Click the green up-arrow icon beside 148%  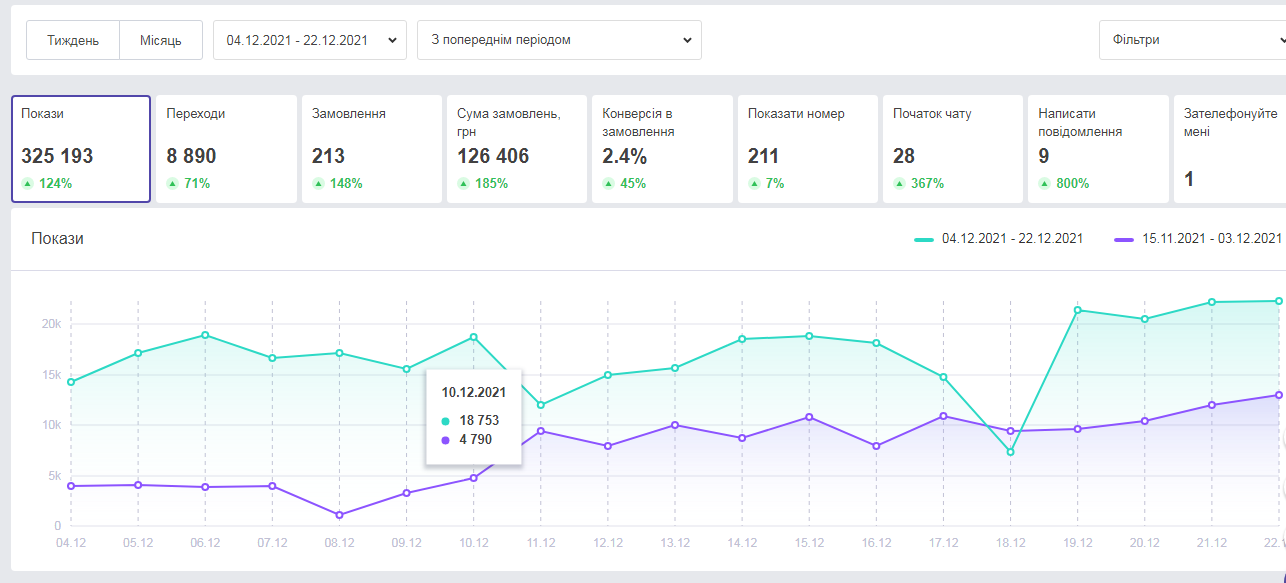click(x=318, y=184)
